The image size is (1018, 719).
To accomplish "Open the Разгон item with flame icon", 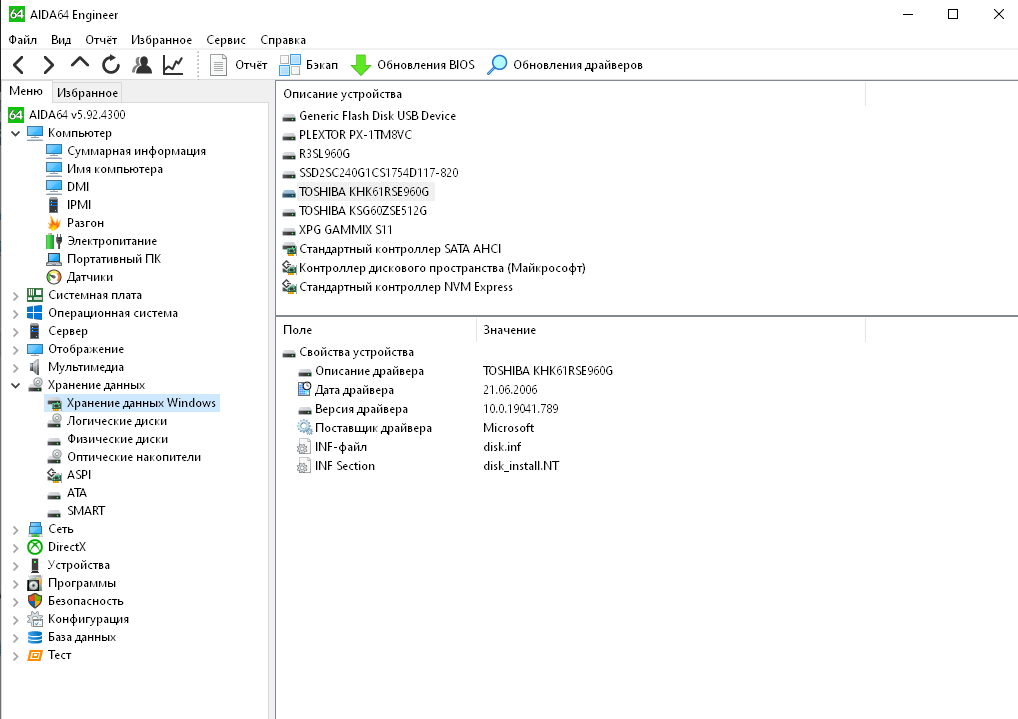I will click(85, 223).
